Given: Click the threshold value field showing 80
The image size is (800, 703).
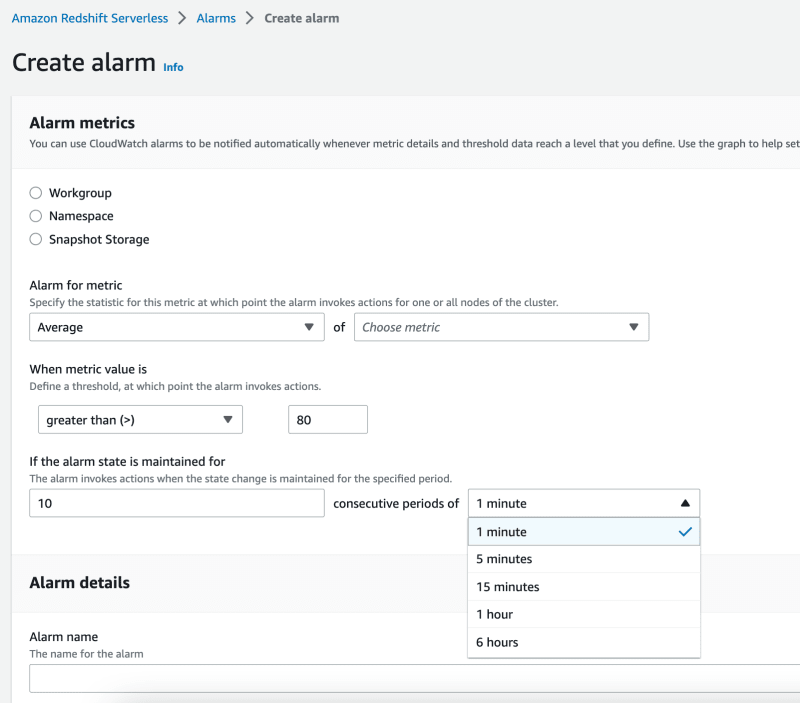Looking at the screenshot, I should point(328,420).
